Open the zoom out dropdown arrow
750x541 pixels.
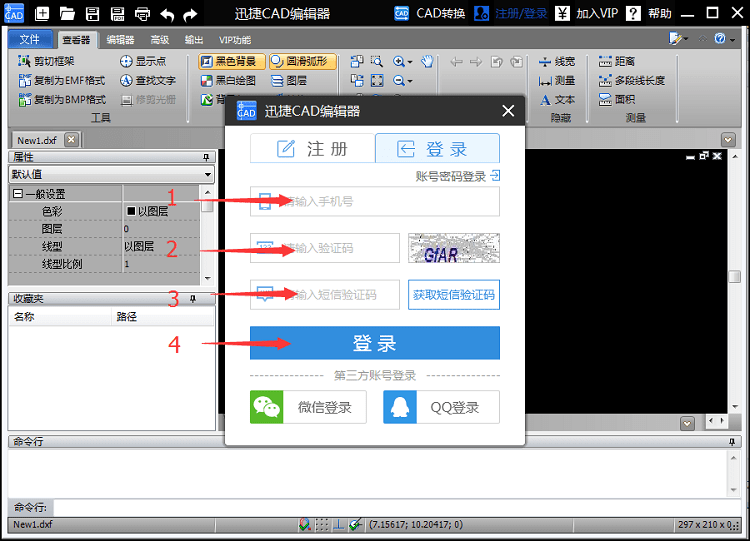(x=410, y=81)
